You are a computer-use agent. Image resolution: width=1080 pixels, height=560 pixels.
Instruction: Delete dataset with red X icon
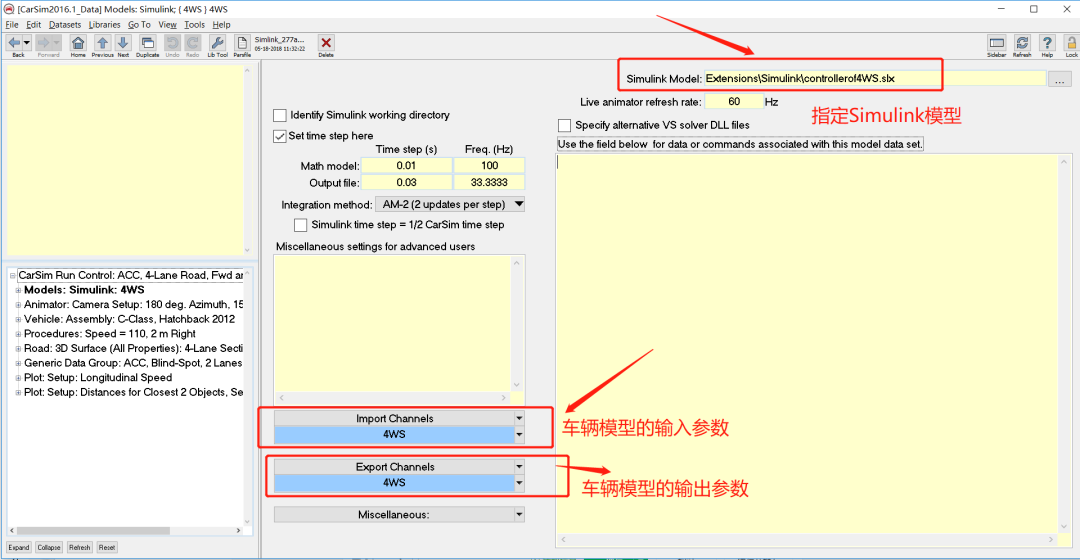[326, 43]
